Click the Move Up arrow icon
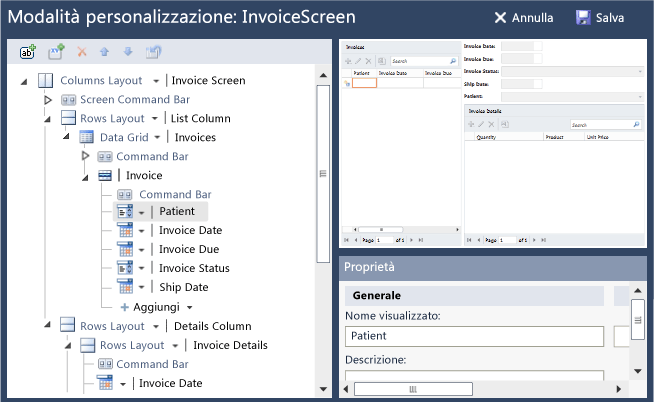 104,52
